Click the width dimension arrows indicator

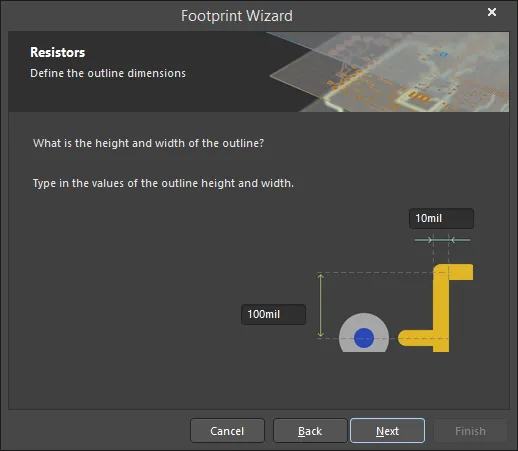click(x=442, y=240)
